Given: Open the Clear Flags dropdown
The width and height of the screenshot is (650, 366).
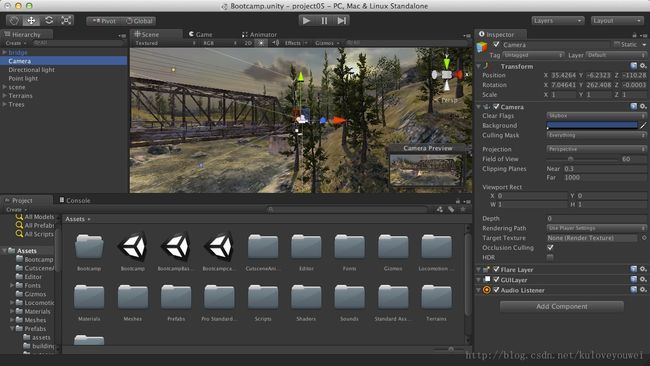Looking at the screenshot, I should point(596,116).
